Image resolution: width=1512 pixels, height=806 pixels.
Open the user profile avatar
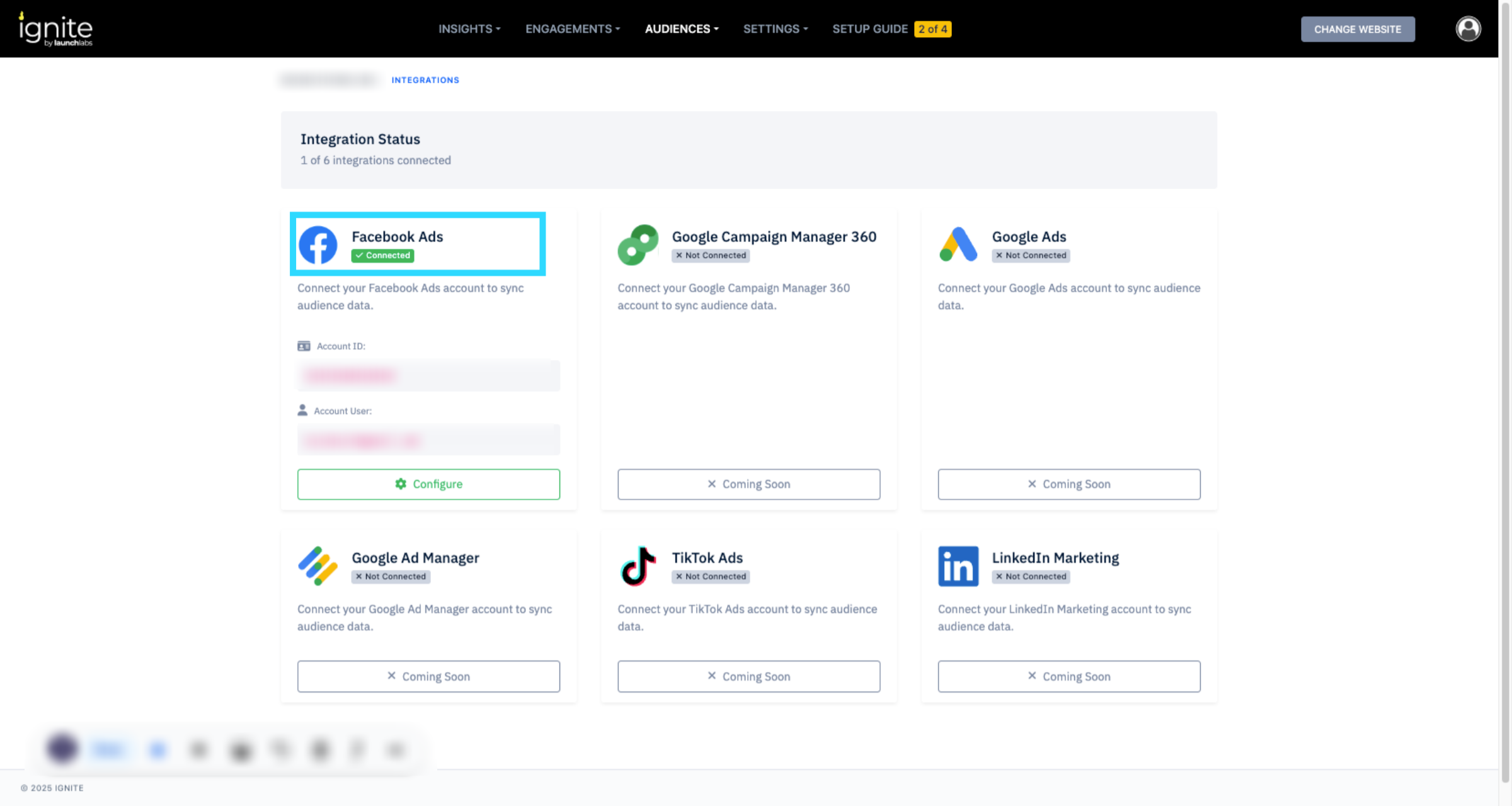coord(1468,29)
